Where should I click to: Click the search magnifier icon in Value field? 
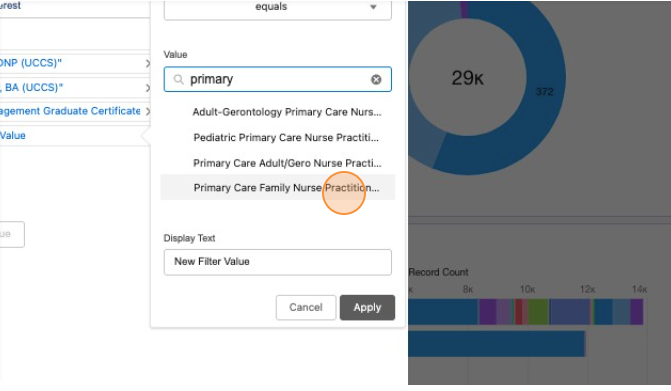[x=178, y=80]
